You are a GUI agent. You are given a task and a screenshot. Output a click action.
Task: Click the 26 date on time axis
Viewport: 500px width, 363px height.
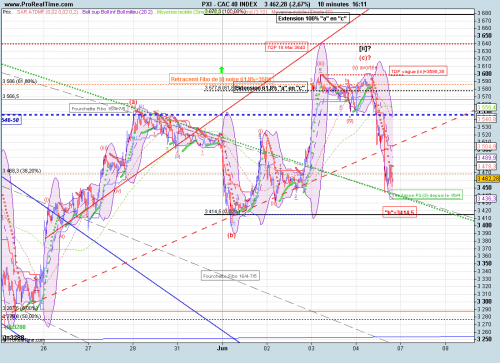[44, 348]
